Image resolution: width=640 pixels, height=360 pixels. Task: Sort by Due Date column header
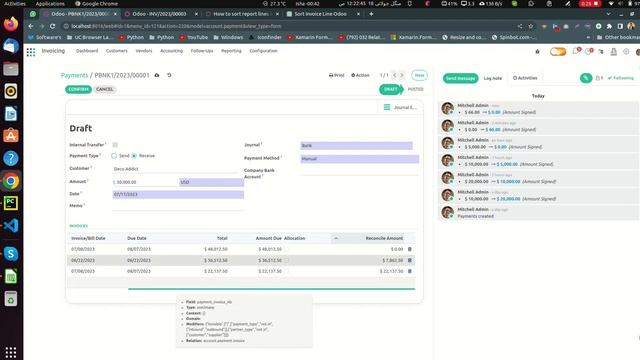click(137, 238)
